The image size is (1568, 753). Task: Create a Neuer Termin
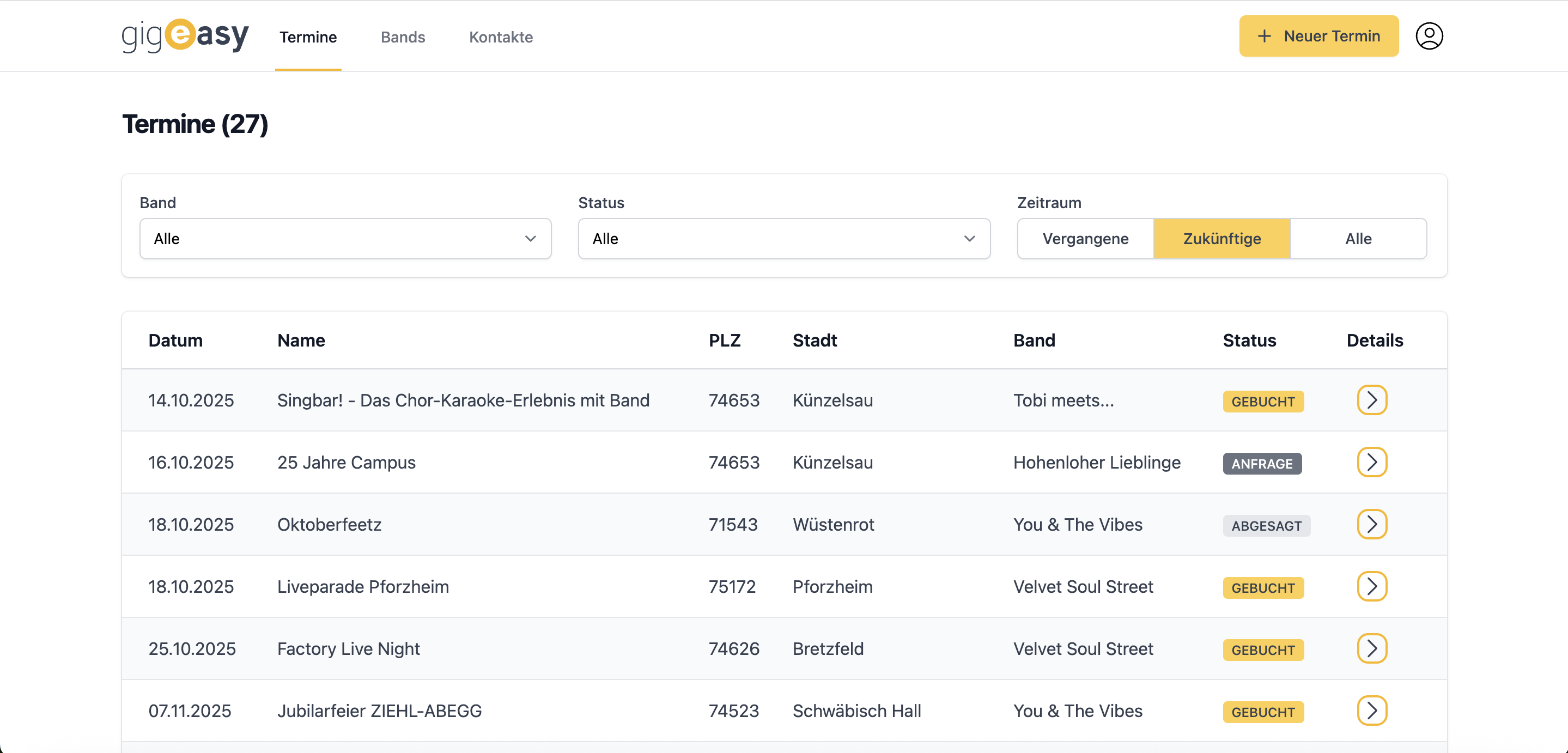(1318, 36)
